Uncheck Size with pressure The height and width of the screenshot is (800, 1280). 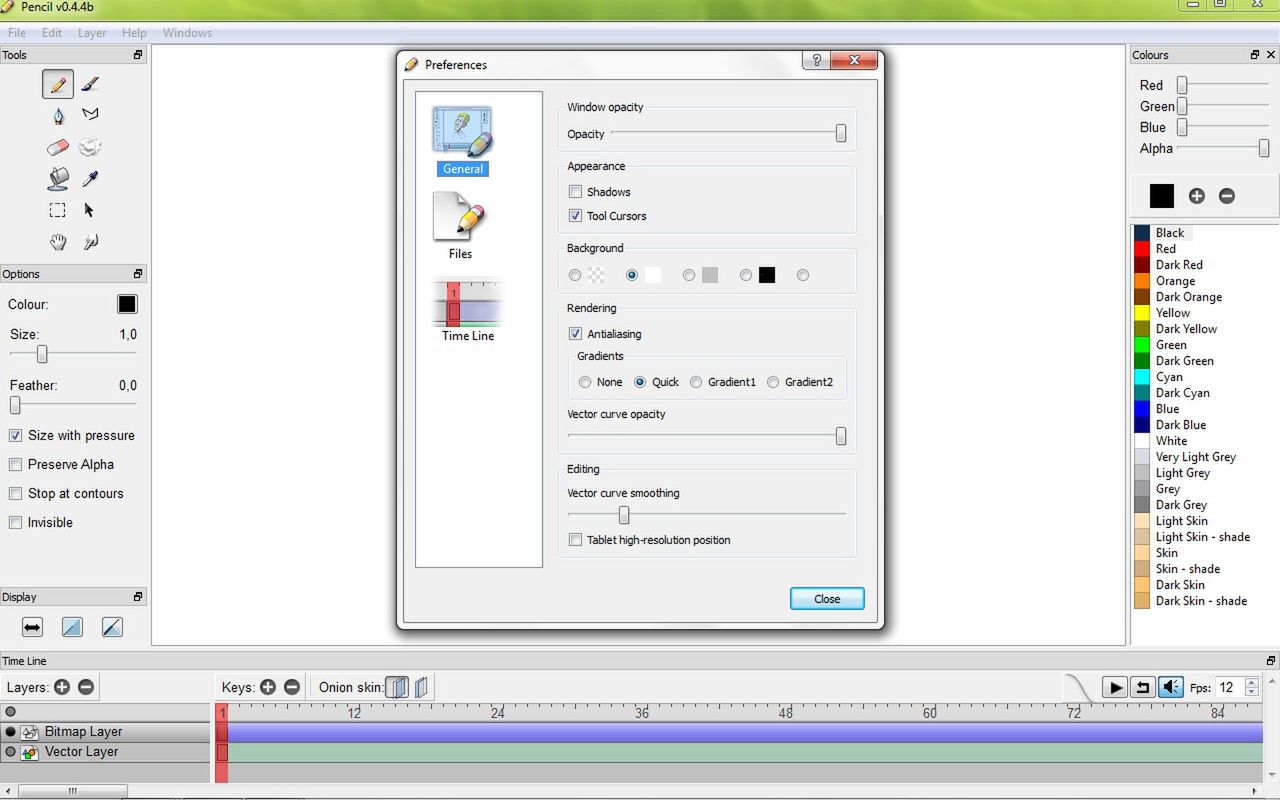point(15,436)
